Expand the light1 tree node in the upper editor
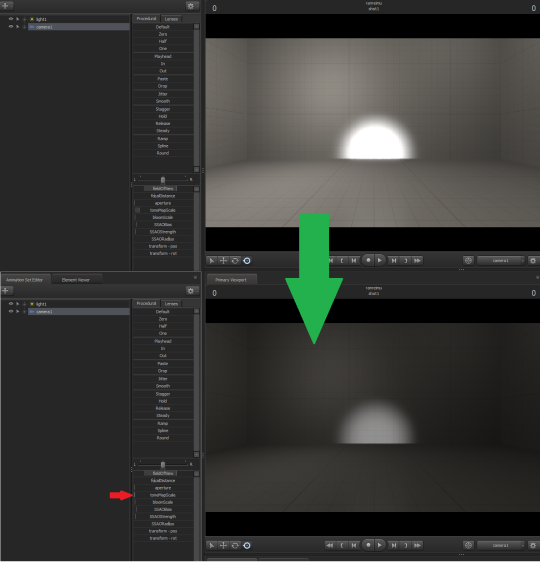 tap(24, 19)
